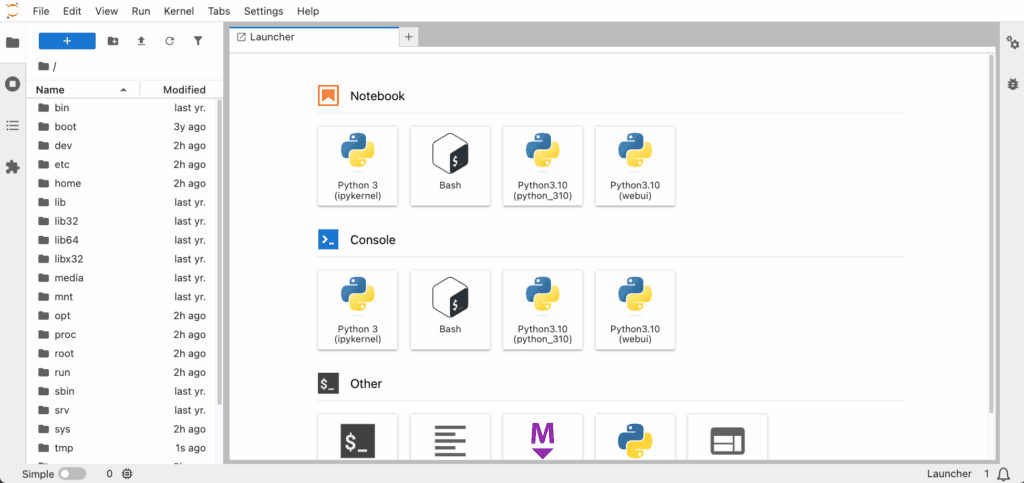This screenshot has height=483, width=1024.
Task: Click the file browser vertical scrollbar
Action: 219,251
